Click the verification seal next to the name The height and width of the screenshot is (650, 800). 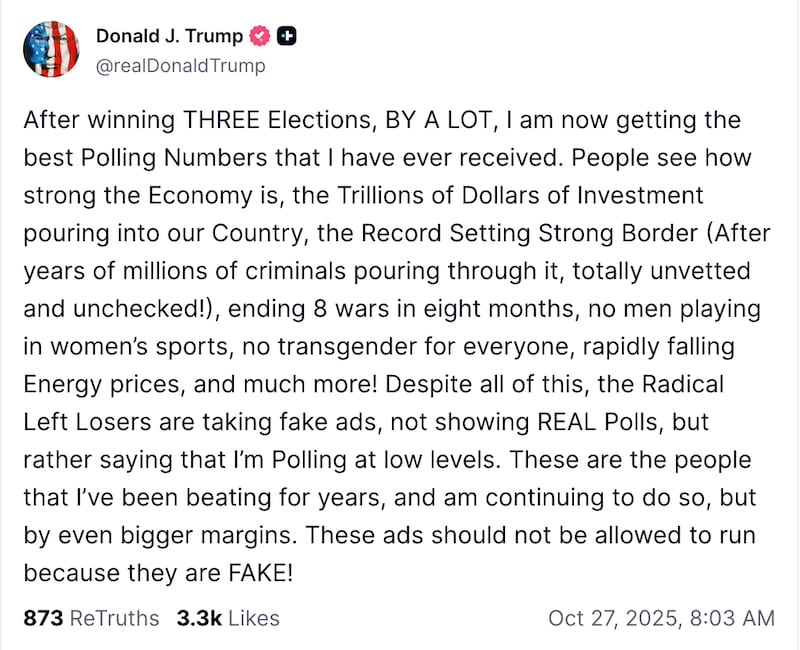[258, 35]
